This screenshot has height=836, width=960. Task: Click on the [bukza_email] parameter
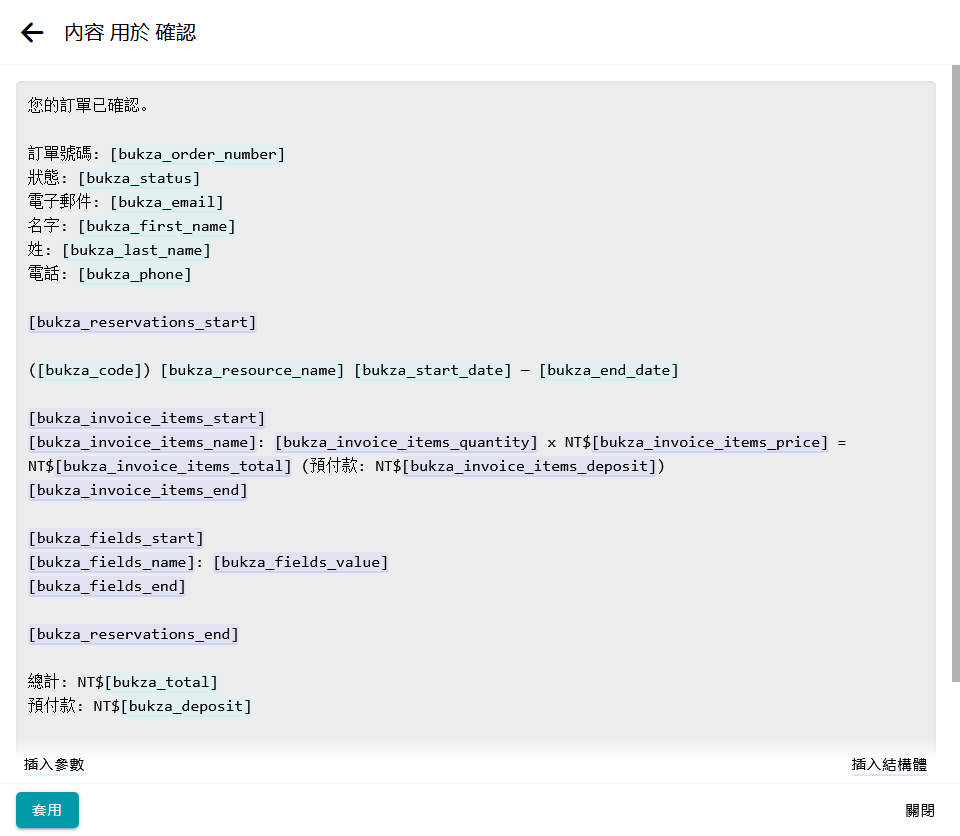(167, 202)
